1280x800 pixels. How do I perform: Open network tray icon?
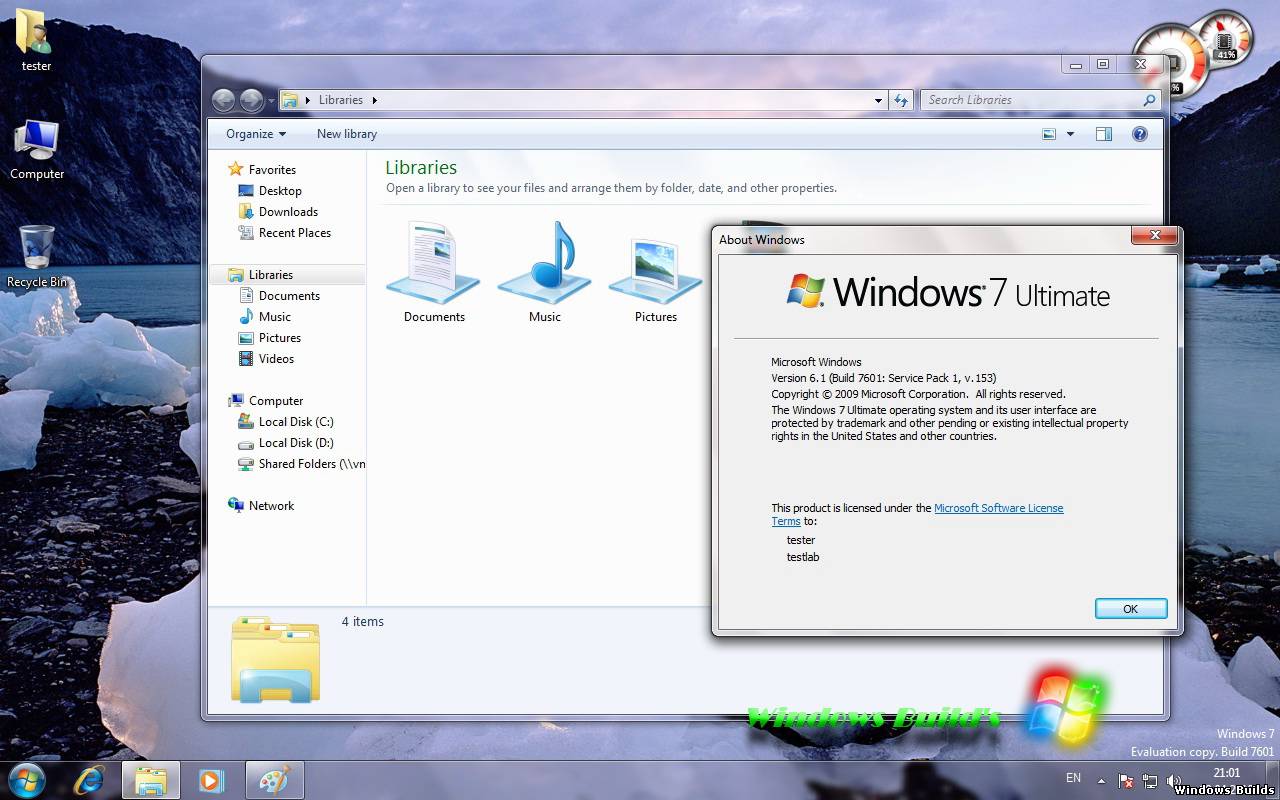[1150, 781]
